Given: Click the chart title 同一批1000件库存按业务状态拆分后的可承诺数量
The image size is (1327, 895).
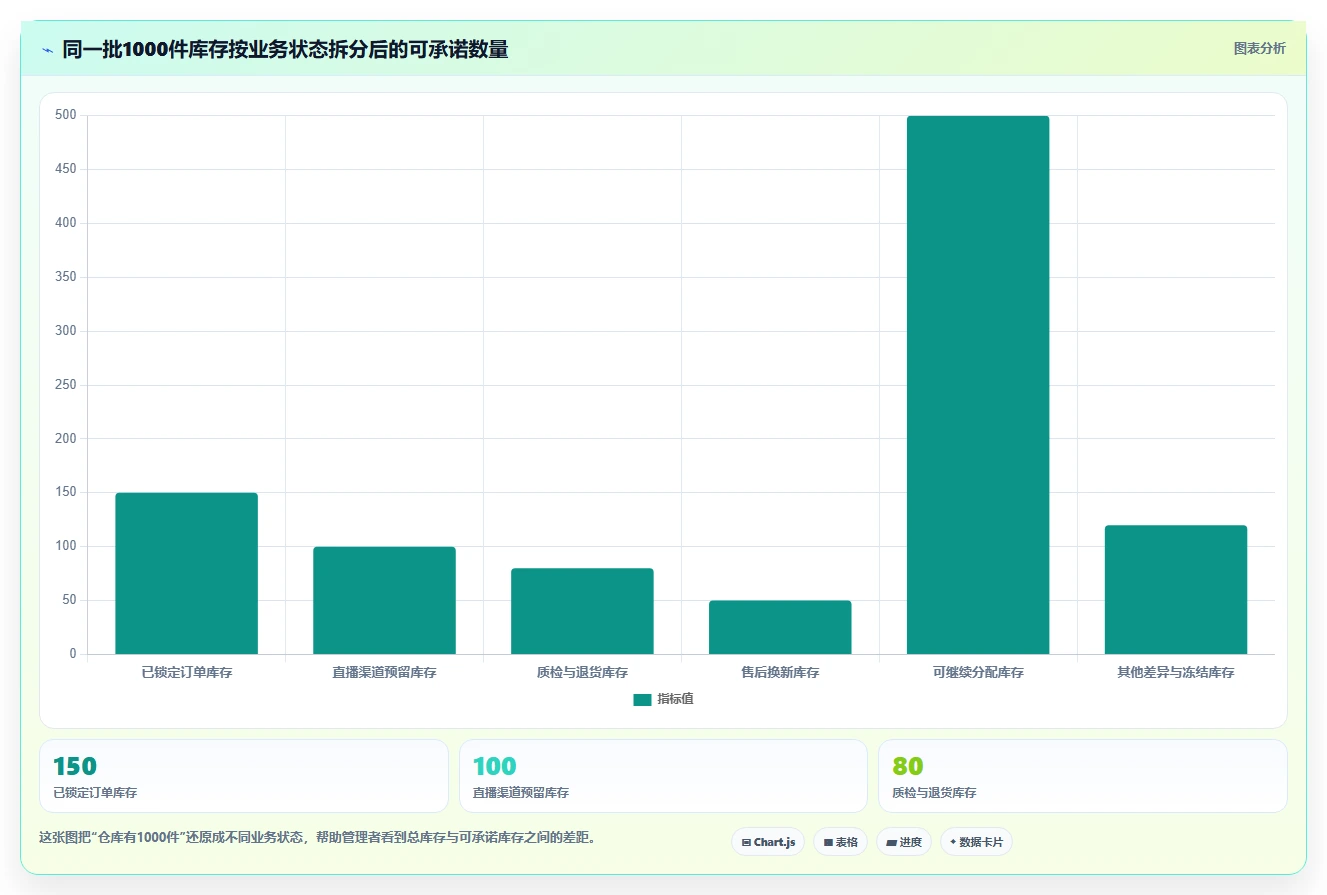Looking at the screenshot, I should (x=285, y=49).
